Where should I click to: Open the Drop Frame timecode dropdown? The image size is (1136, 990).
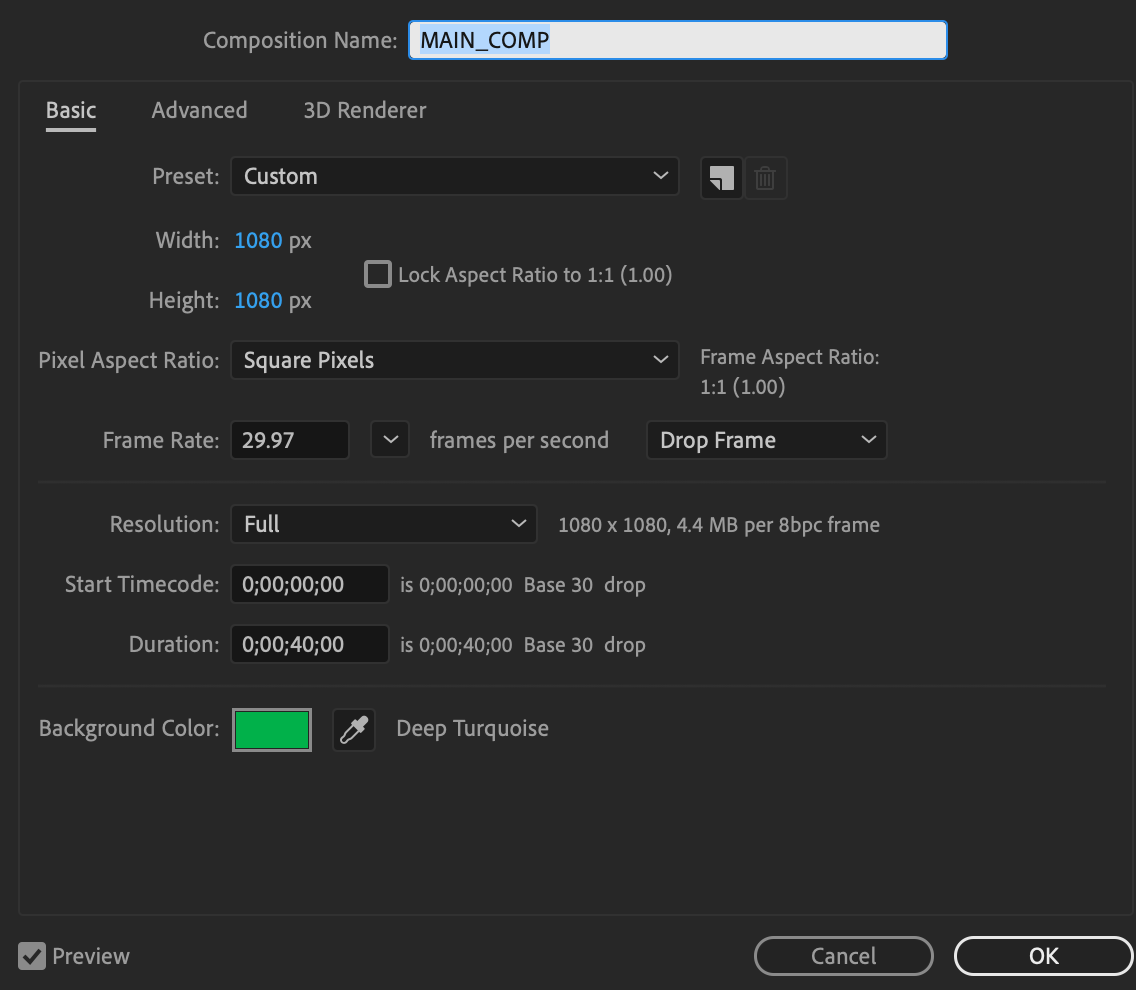(766, 440)
